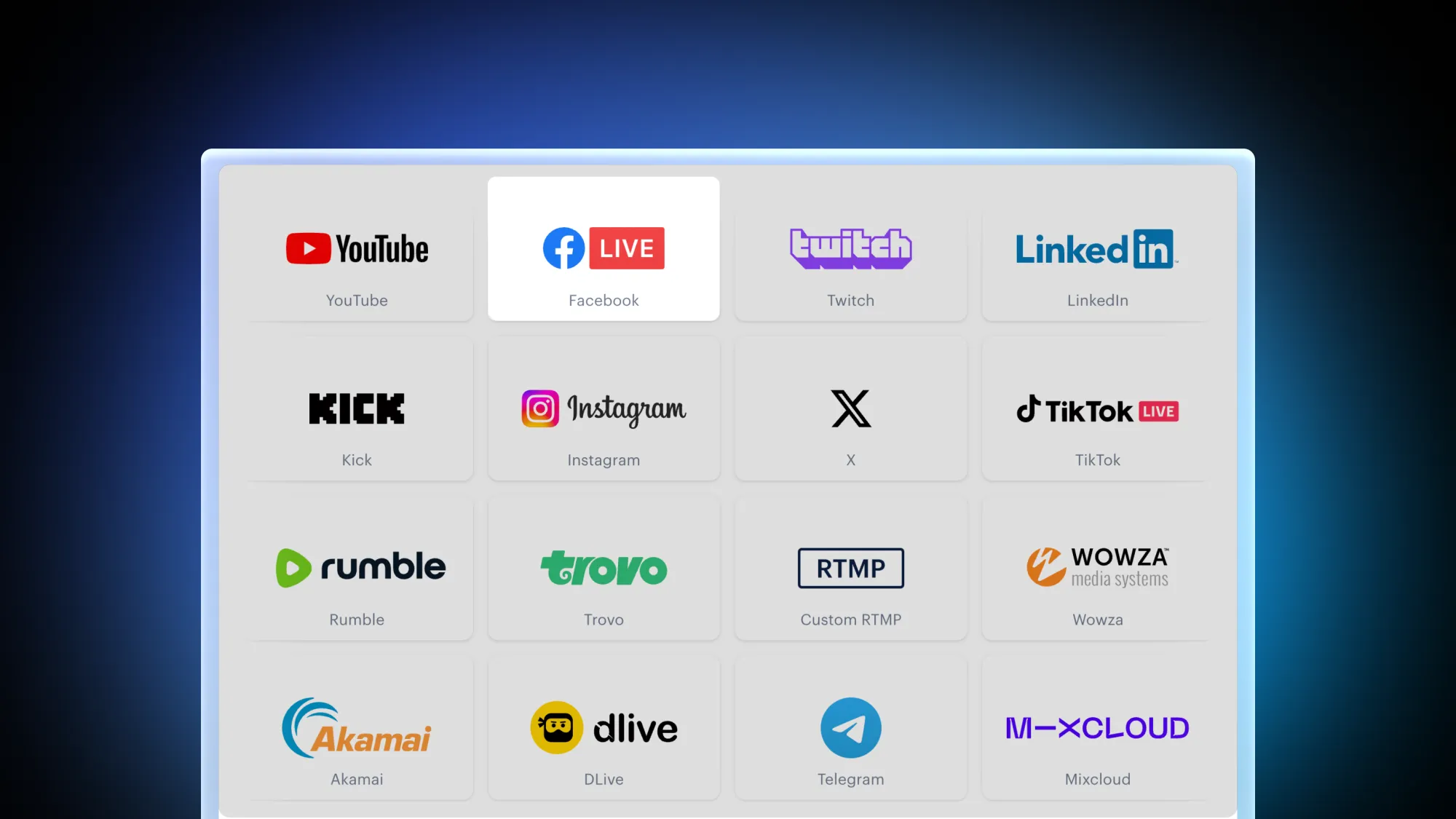The width and height of the screenshot is (1456, 819).
Task: Select Wowza Media Systems option
Action: point(1097,567)
